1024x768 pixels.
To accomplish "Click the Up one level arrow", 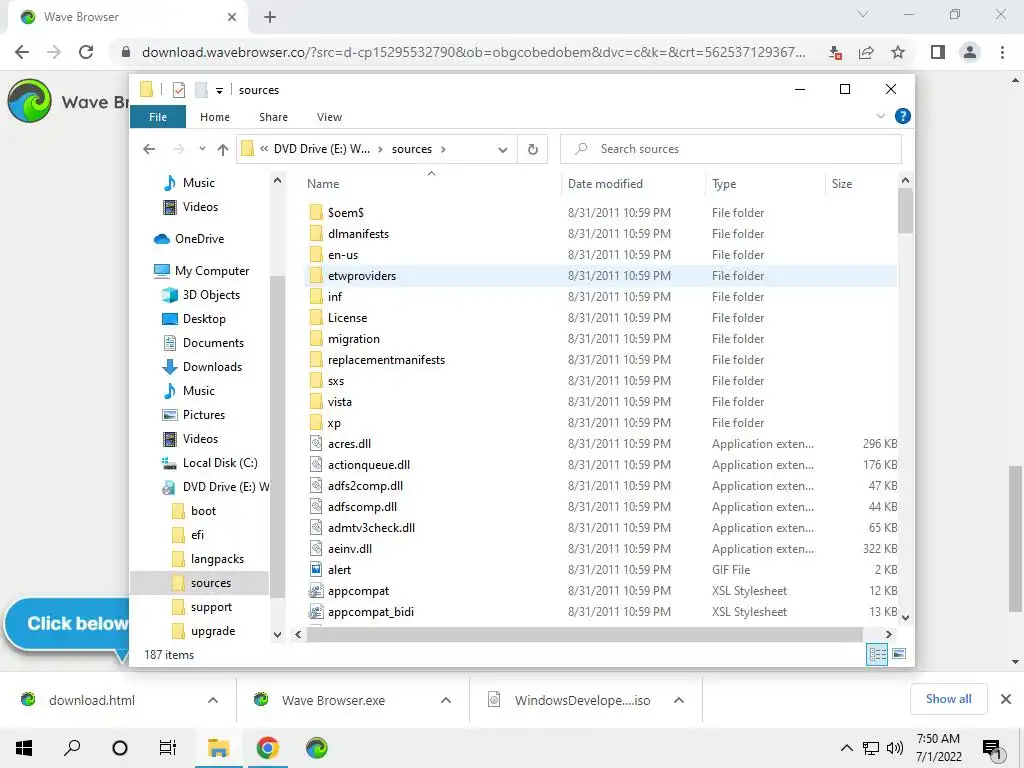I will (223, 150).
